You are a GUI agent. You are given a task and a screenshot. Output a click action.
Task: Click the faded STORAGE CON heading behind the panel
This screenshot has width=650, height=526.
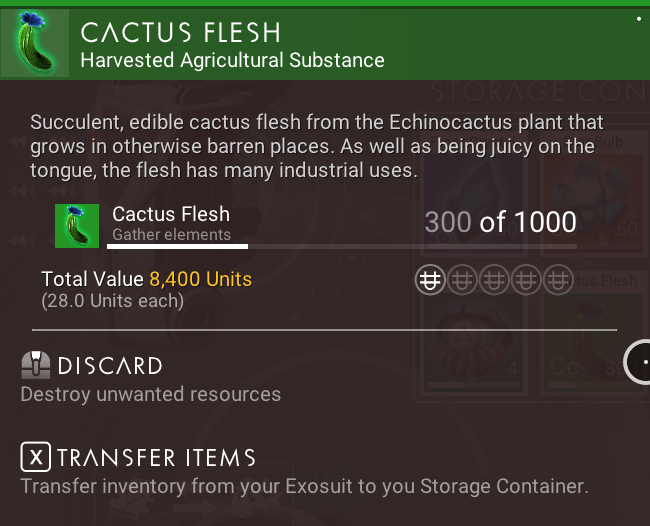pos(538,92)
